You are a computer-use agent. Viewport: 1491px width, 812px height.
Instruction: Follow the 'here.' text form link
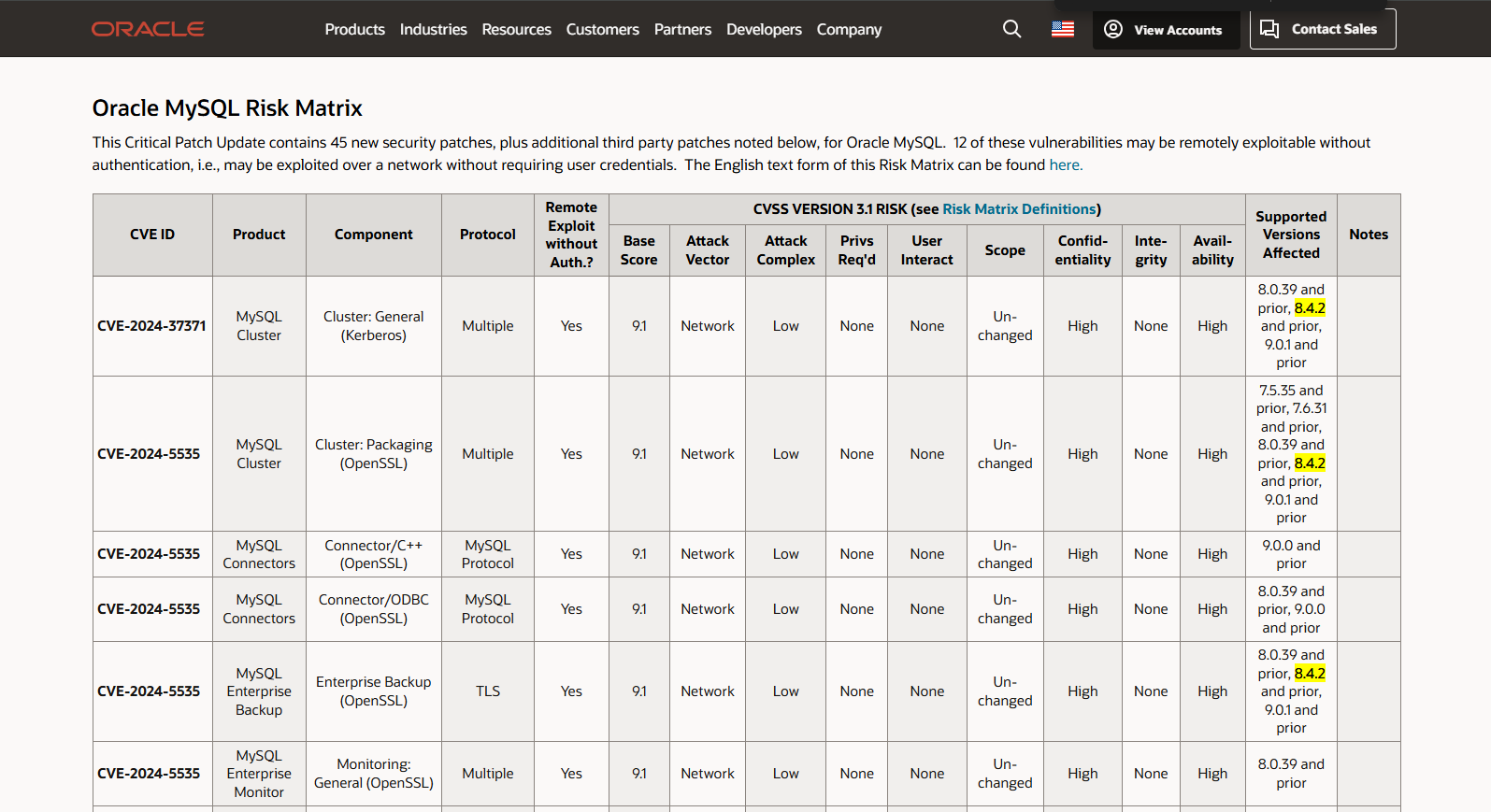(x=1066, y=165)
